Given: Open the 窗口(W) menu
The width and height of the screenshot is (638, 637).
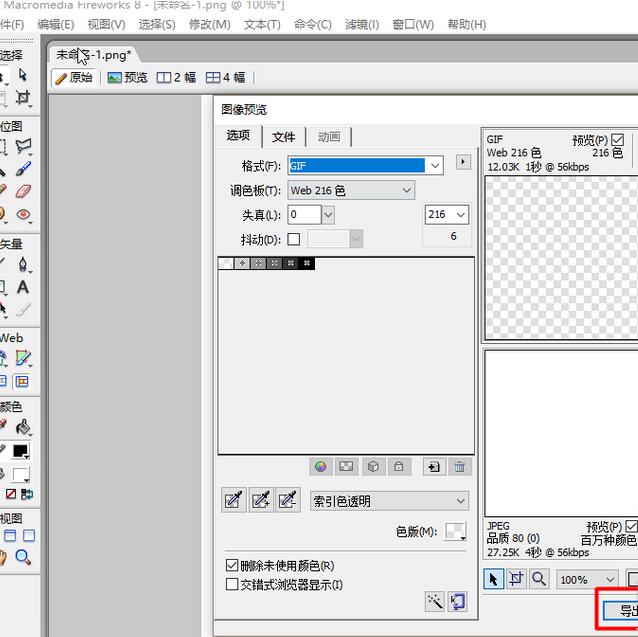Looking at the screenshot, I should coord(413,24).
